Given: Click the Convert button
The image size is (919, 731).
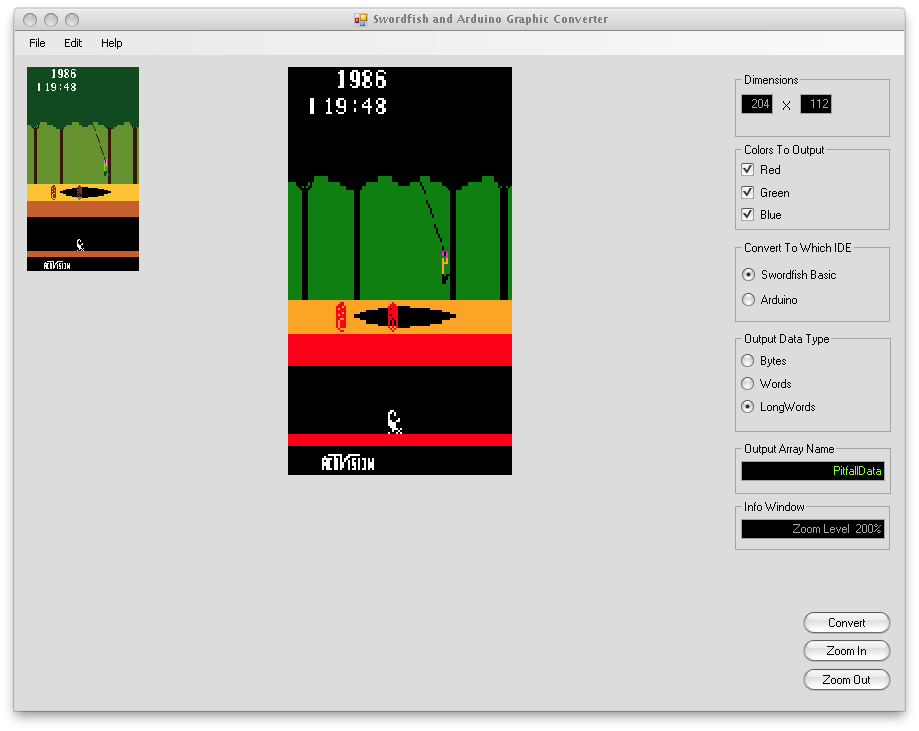Looking at the screenshot, I should [846, 623].
